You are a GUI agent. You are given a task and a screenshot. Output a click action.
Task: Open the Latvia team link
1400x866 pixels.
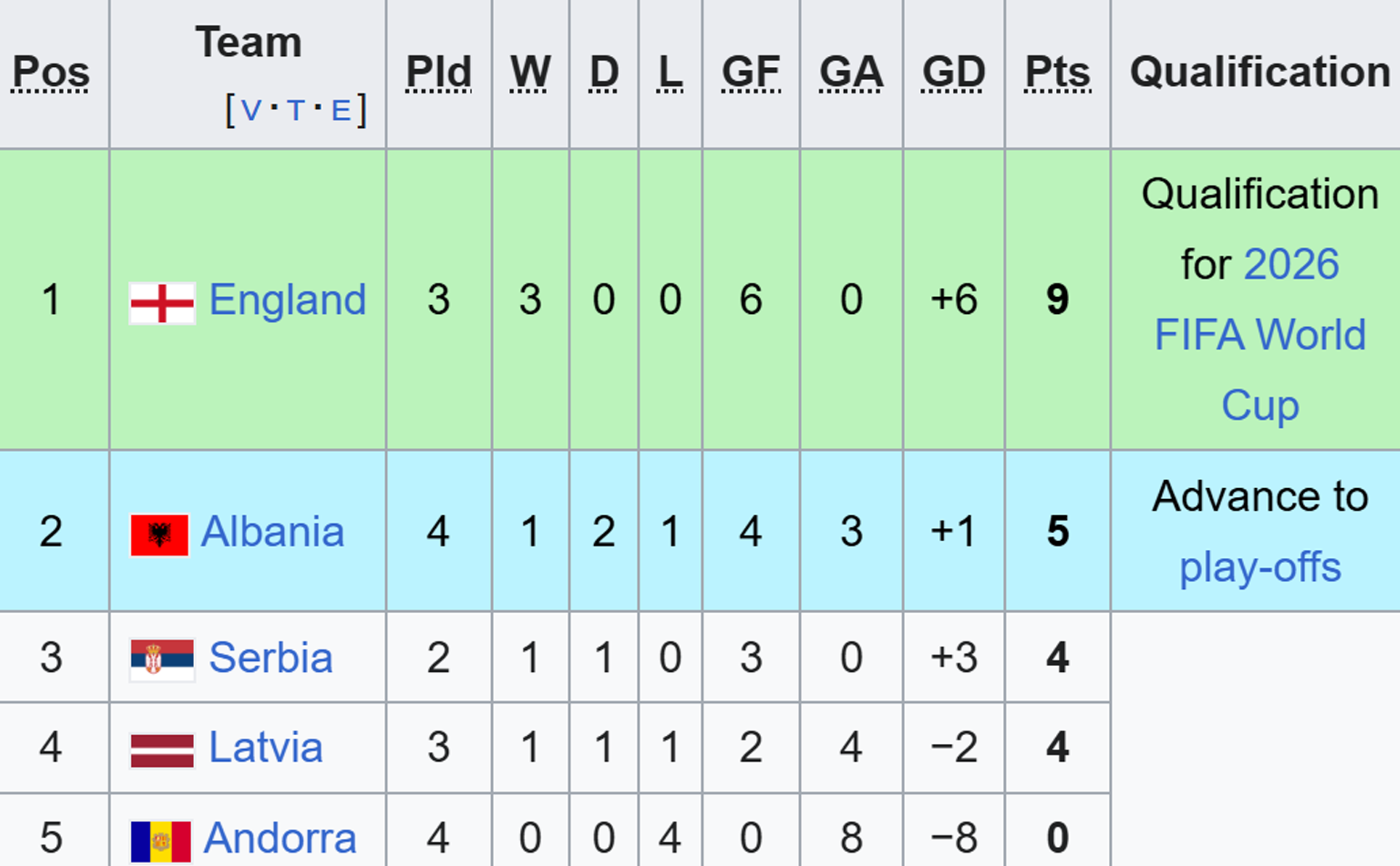click(x=265, y=748)
